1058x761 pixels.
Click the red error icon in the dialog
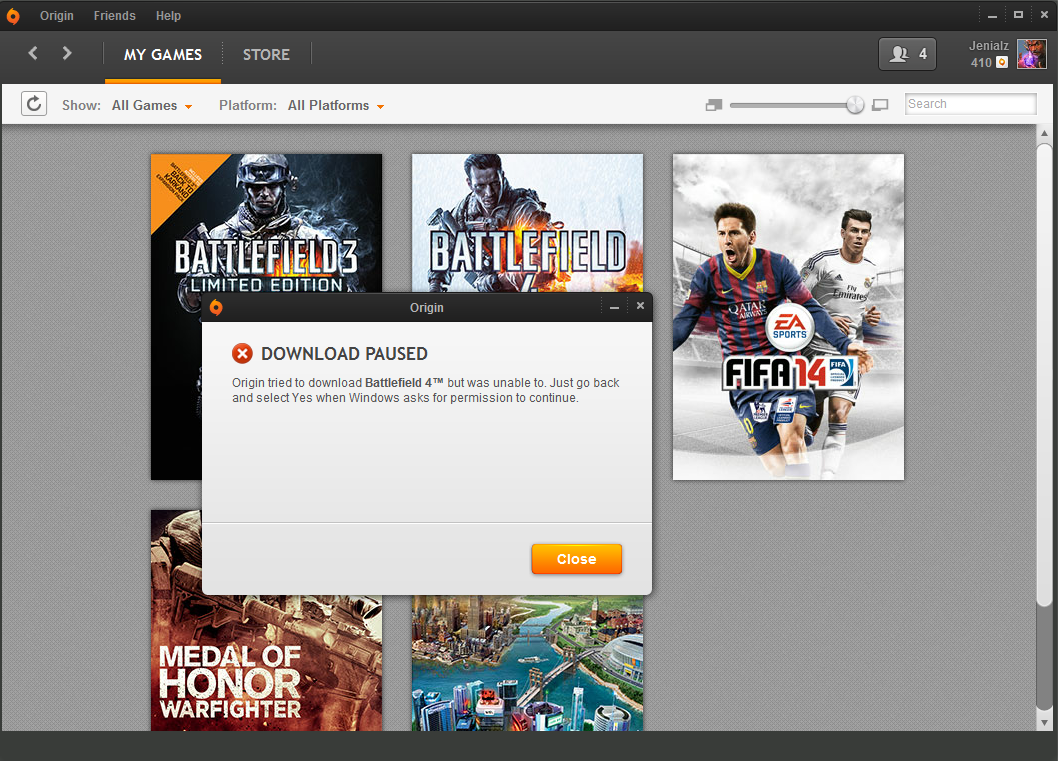tap(242, 354)
